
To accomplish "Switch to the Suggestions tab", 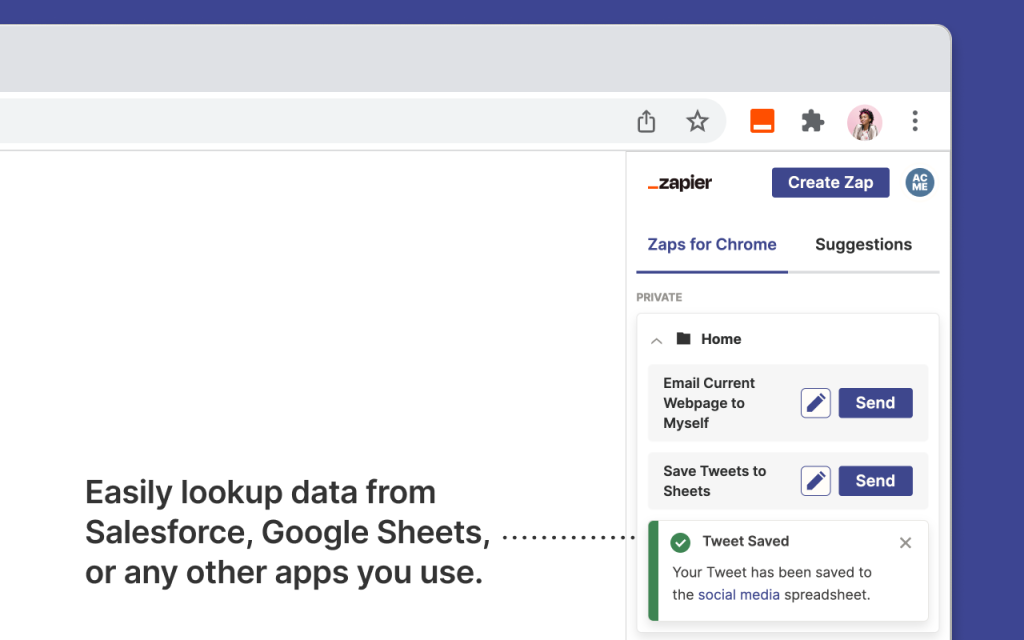I will tap(863, 245).
